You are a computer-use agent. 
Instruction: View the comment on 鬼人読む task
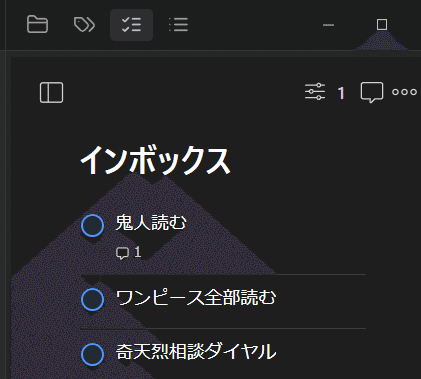[x=129, y=252]
